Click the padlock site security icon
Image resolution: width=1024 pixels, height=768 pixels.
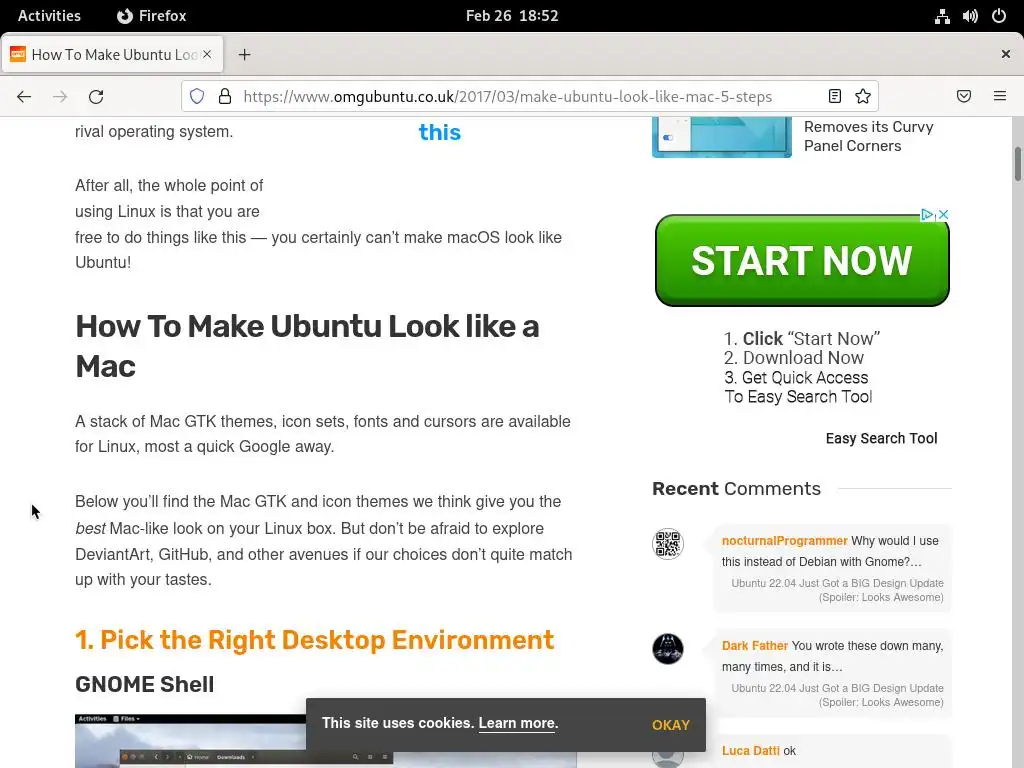click(x=225, y=97)
